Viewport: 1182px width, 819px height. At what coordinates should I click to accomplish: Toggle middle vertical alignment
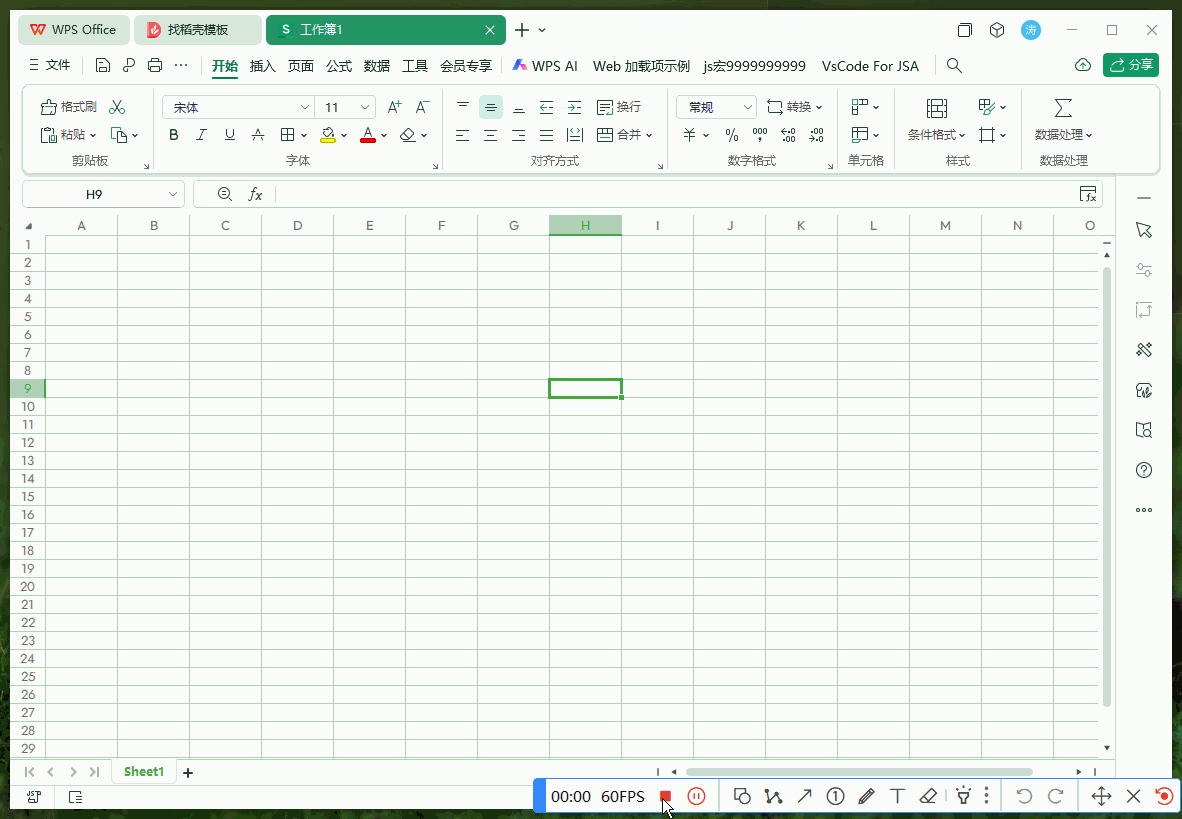coord(491,107)
